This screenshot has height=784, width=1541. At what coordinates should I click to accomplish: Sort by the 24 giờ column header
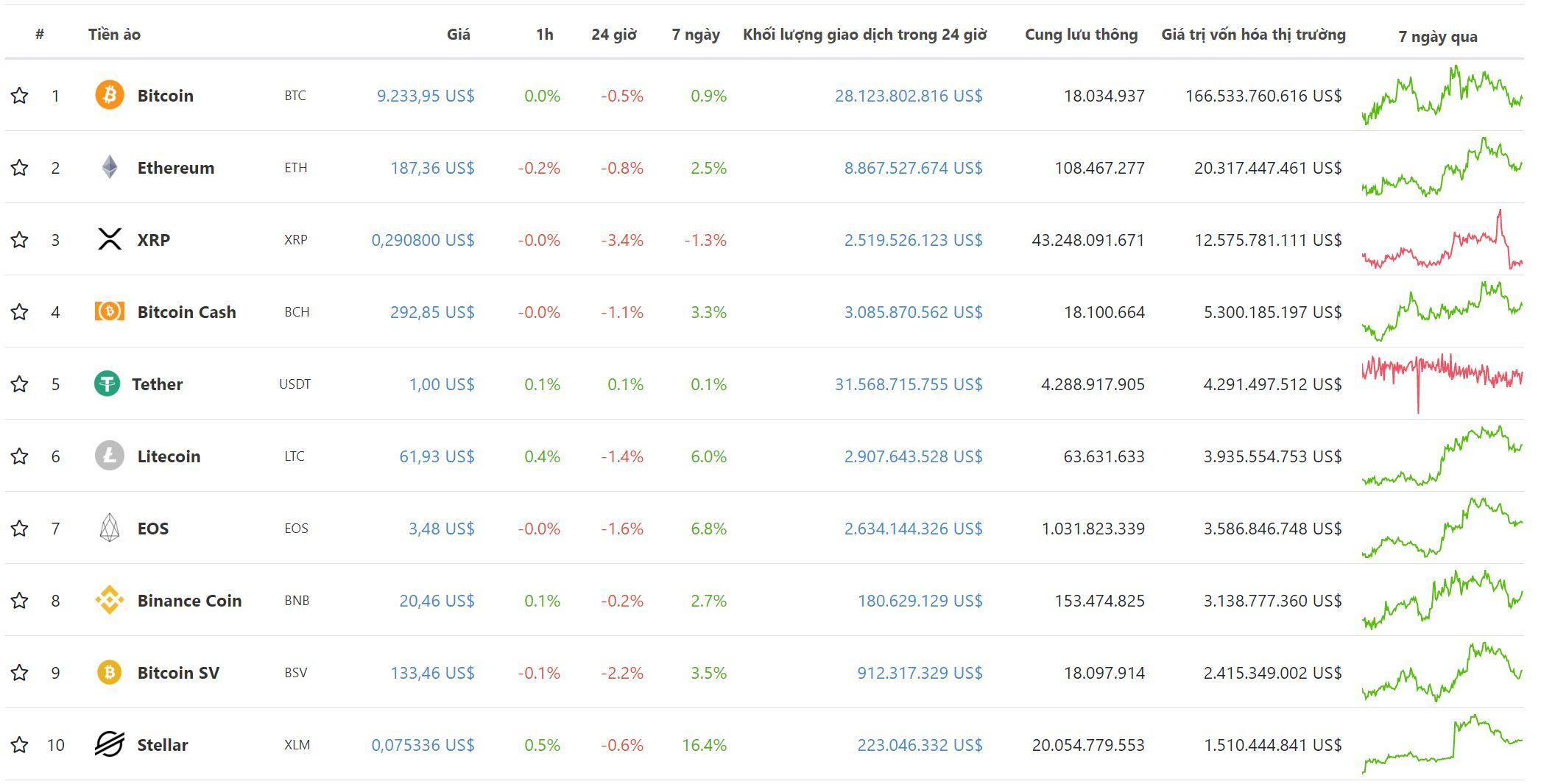pyautogui.click(x=614, y=34)
